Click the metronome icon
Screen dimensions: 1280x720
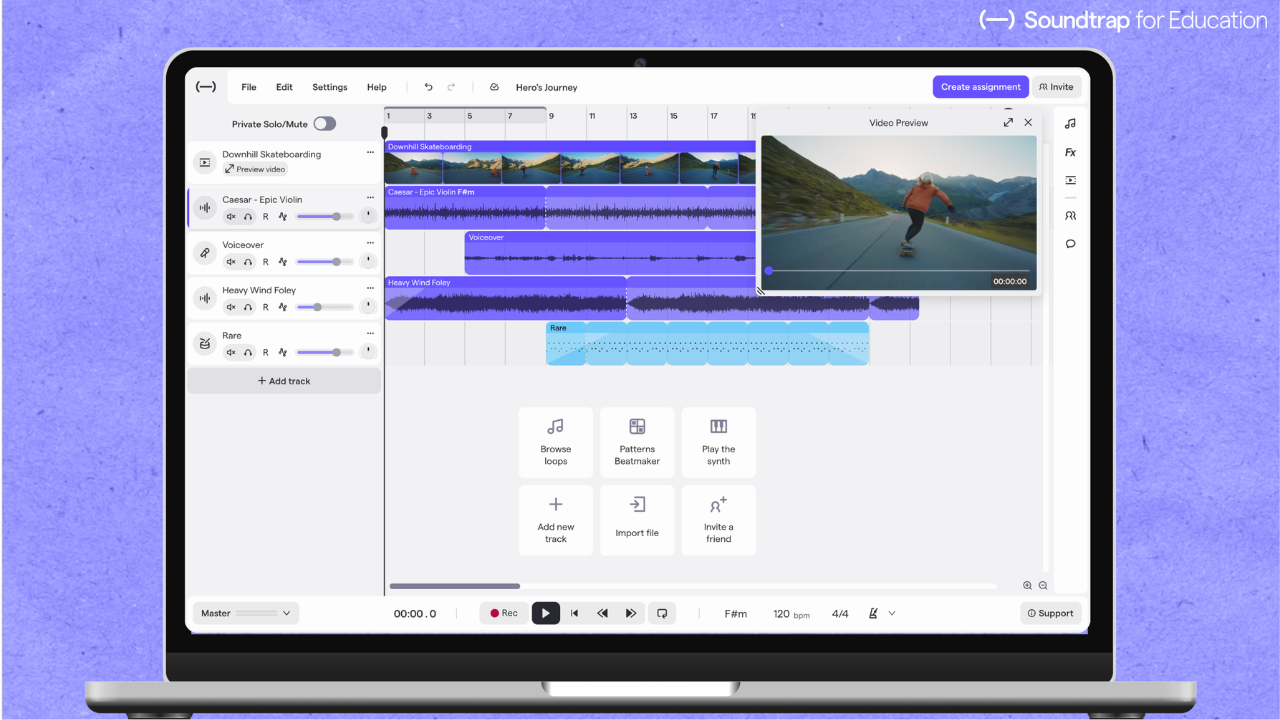(x=873, y=613)
